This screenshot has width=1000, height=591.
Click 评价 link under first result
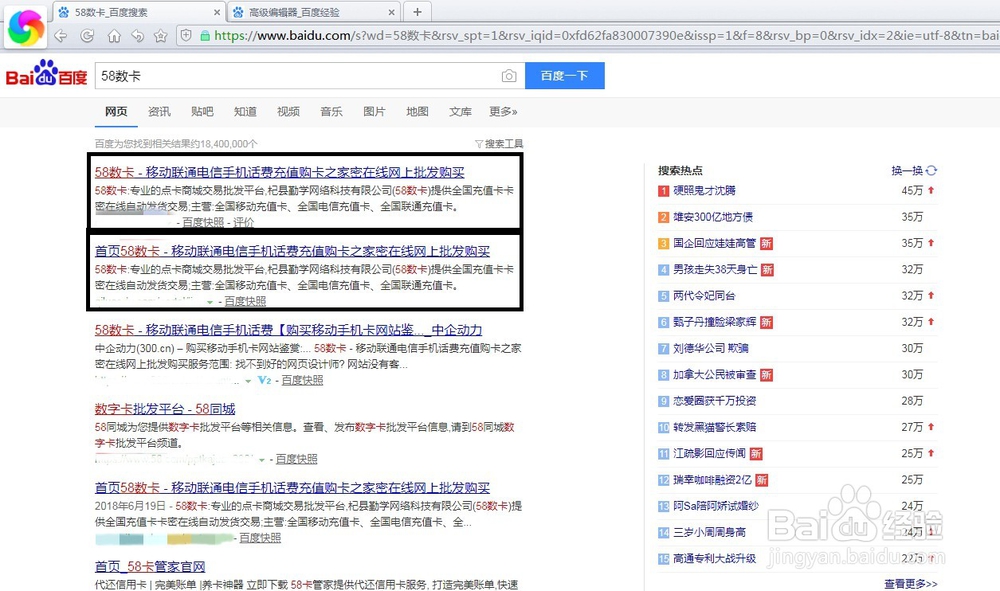tap(244, 222)
